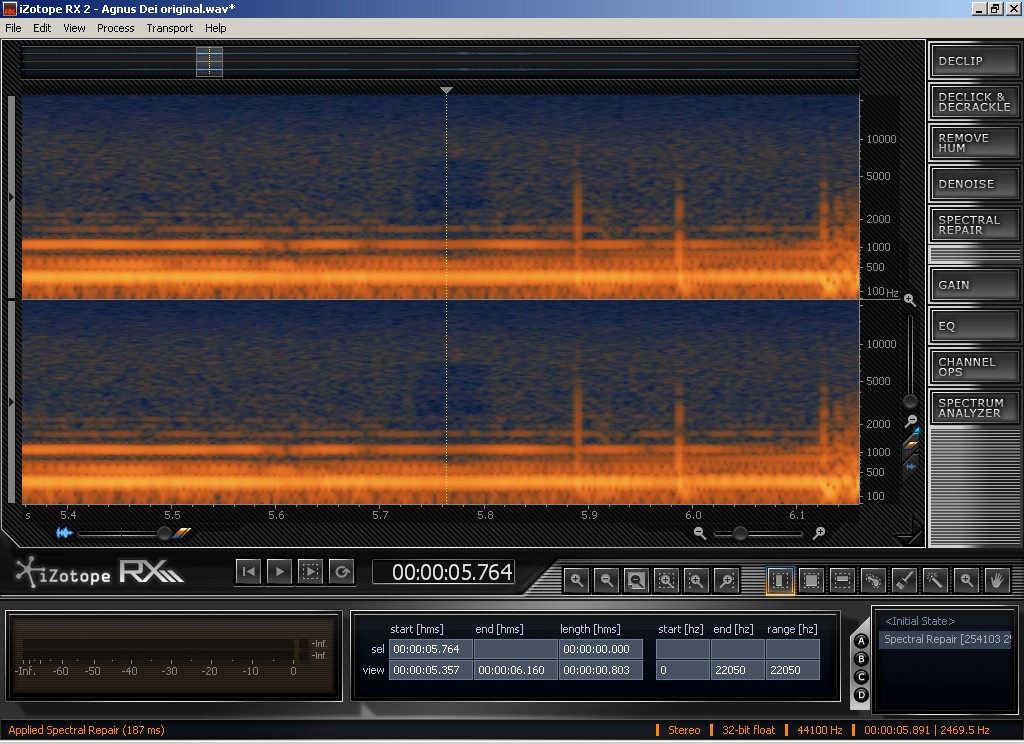Click the vertical frequency zoom-in magnifier

click(910, 300)
